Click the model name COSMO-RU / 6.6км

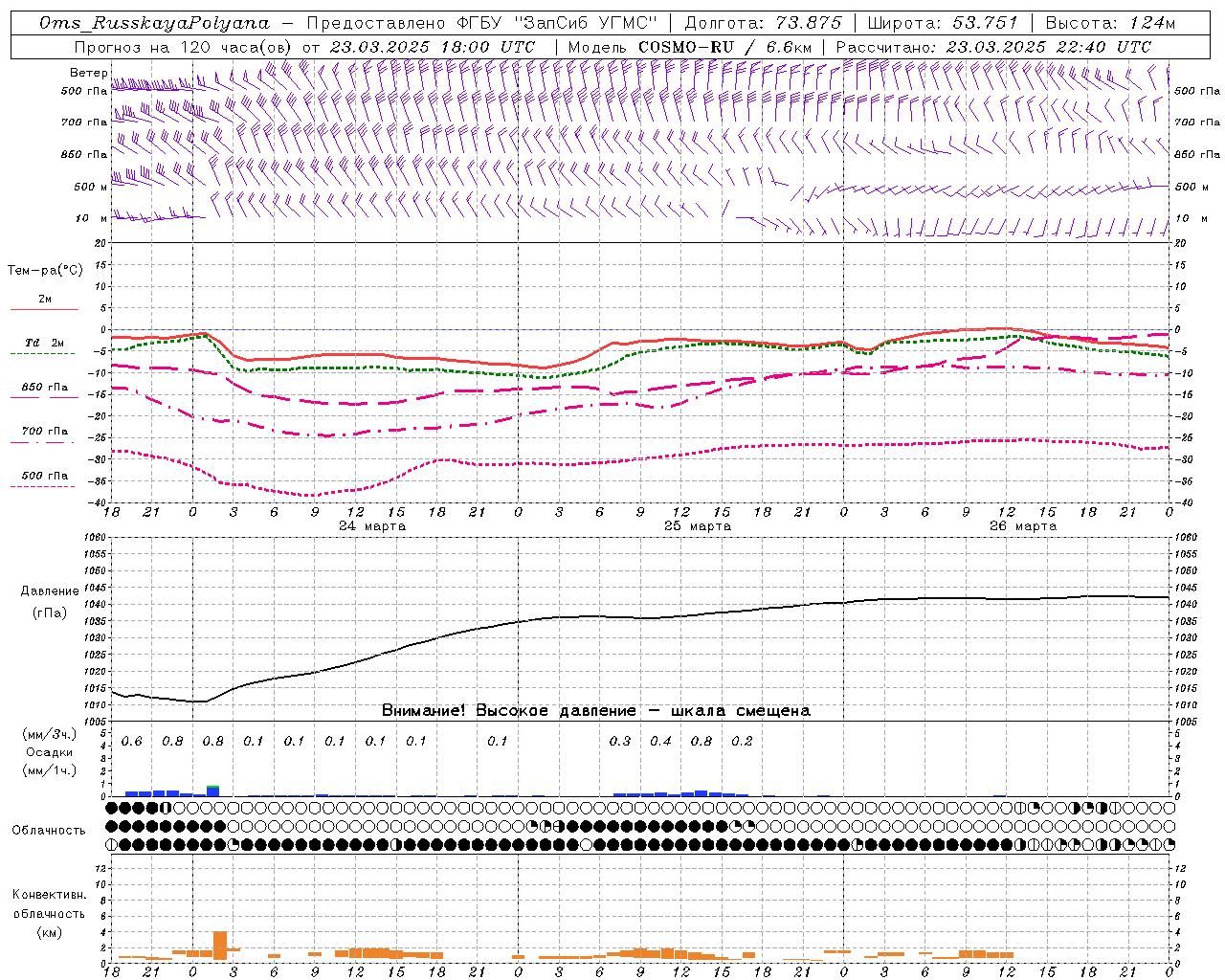(724, 47)
